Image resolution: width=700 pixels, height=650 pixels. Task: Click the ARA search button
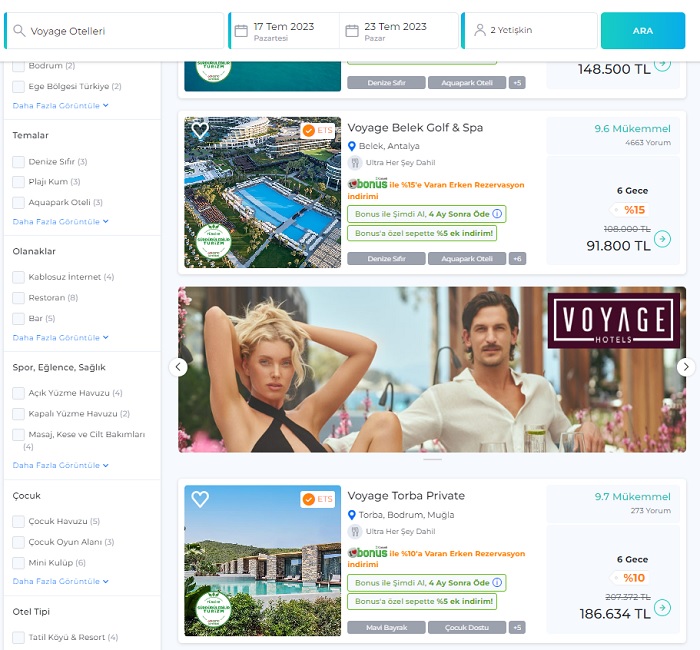pos(643,31)
